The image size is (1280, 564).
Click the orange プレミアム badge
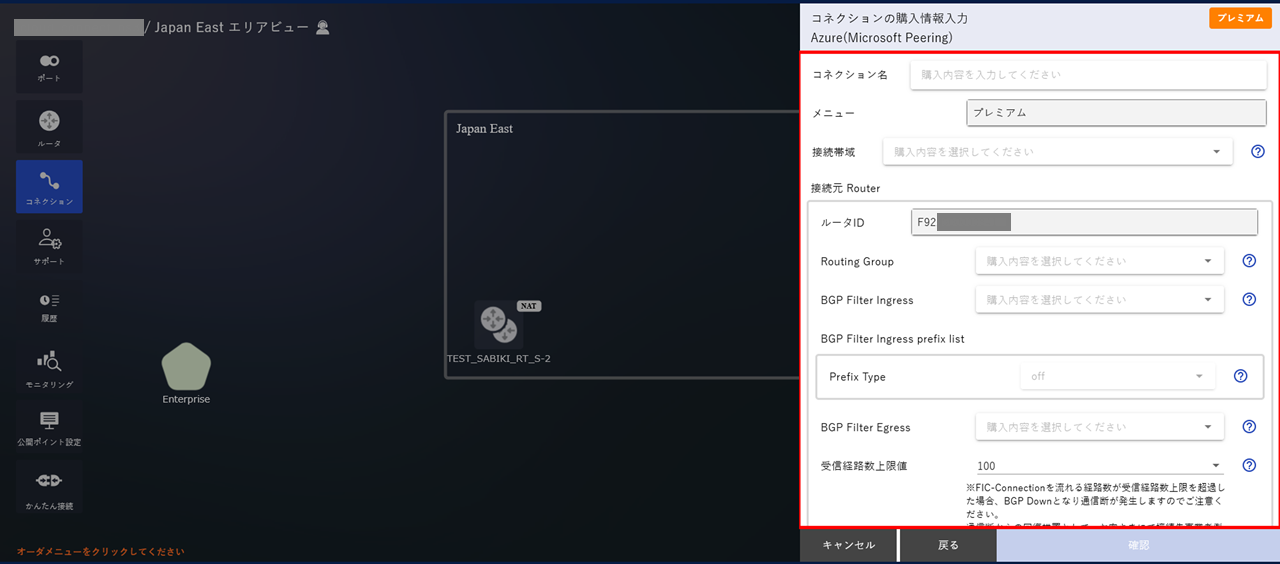(x=1240, y=18)
